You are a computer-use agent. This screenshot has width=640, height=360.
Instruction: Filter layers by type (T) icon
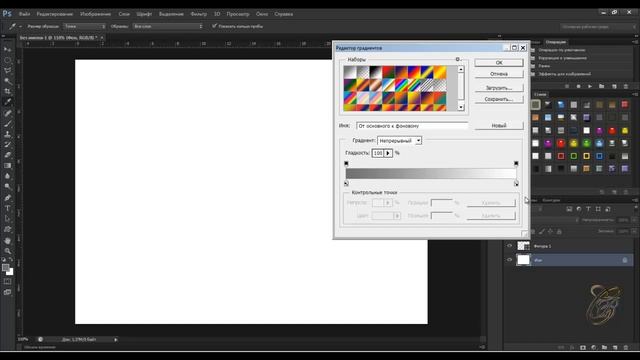588,209
